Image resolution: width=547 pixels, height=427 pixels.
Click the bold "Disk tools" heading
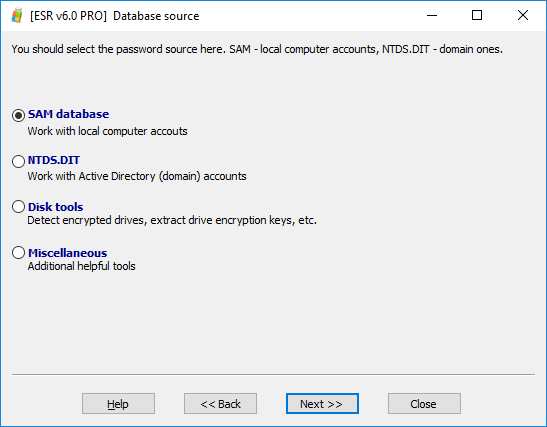point(55,207)
